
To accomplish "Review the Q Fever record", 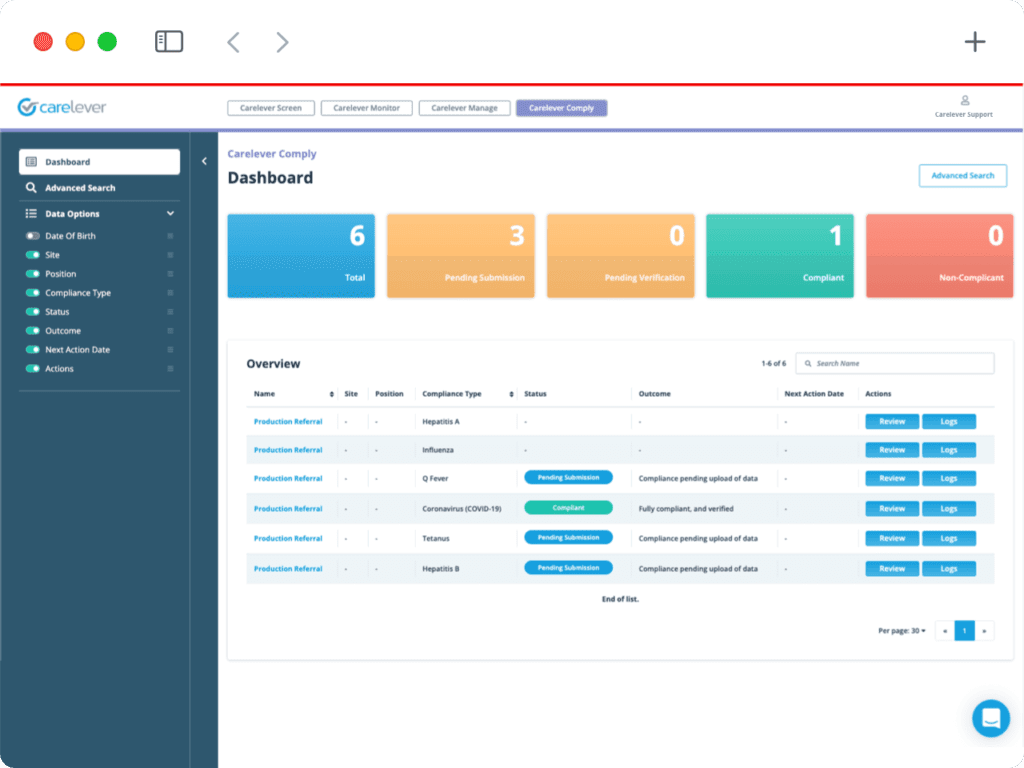I will point(891,479).
